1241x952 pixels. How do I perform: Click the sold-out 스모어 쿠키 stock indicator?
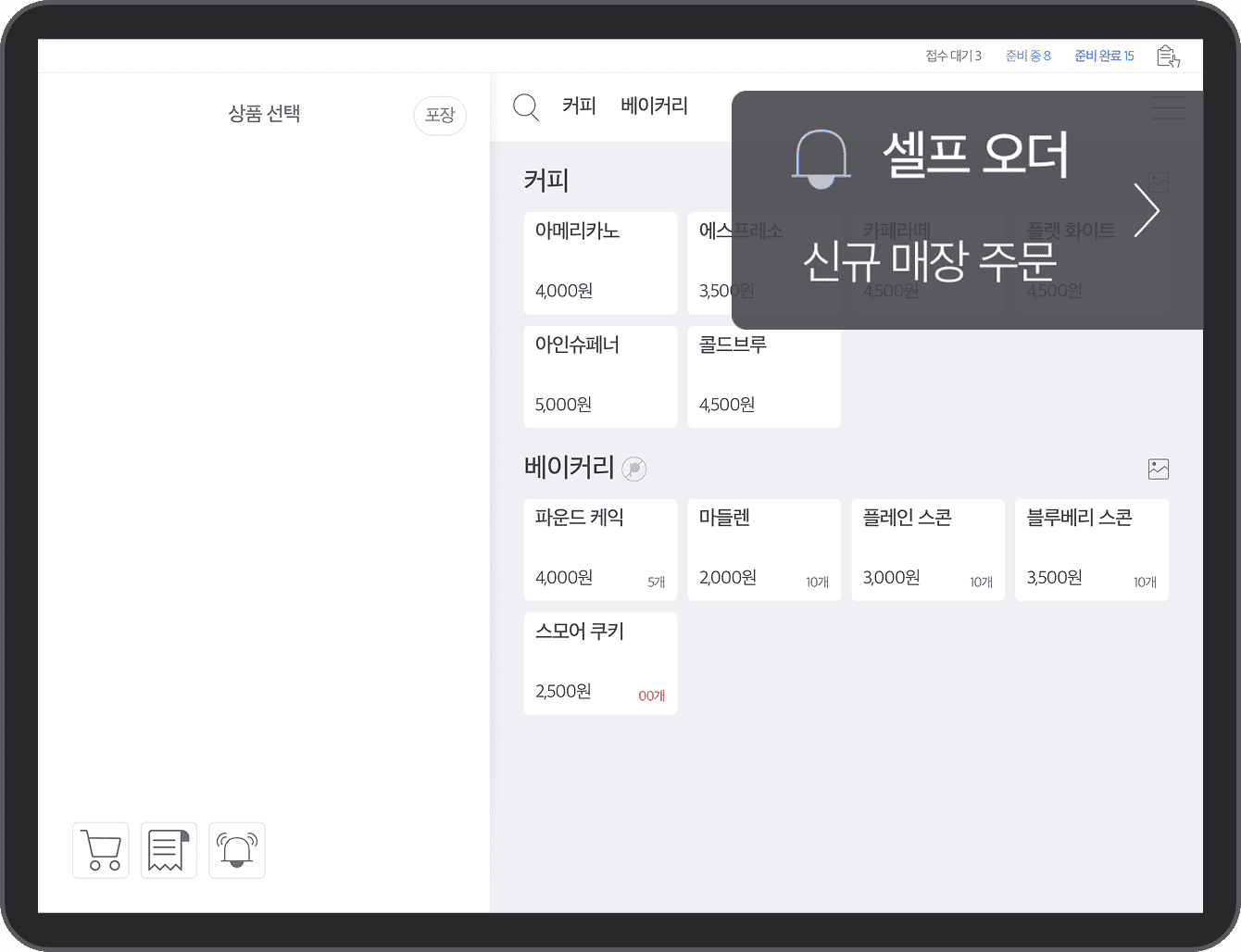[651, 695]
